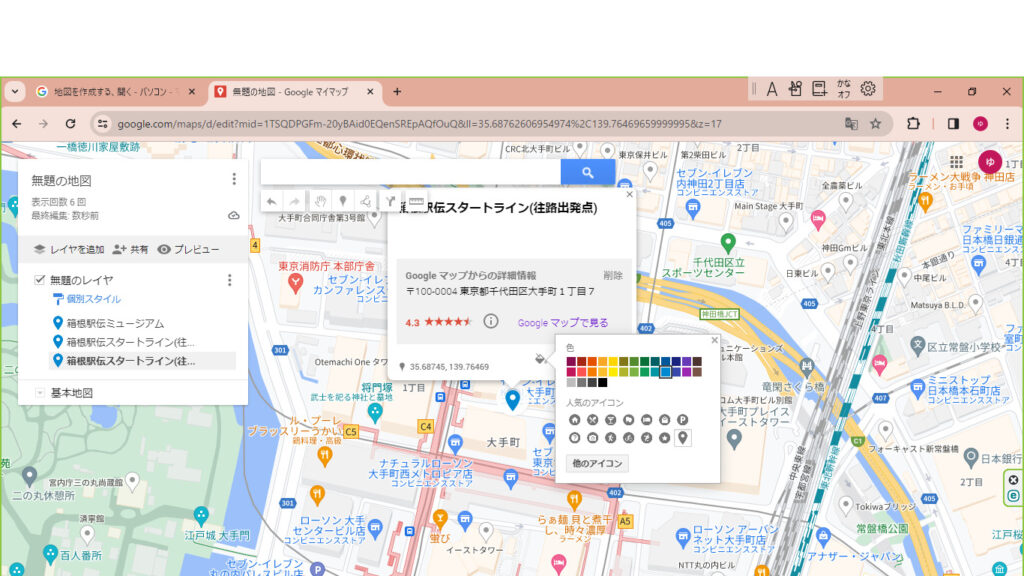Click the blue search magnifier button
The height and width of the screenshot is (576, 1024).
[588, 172]
